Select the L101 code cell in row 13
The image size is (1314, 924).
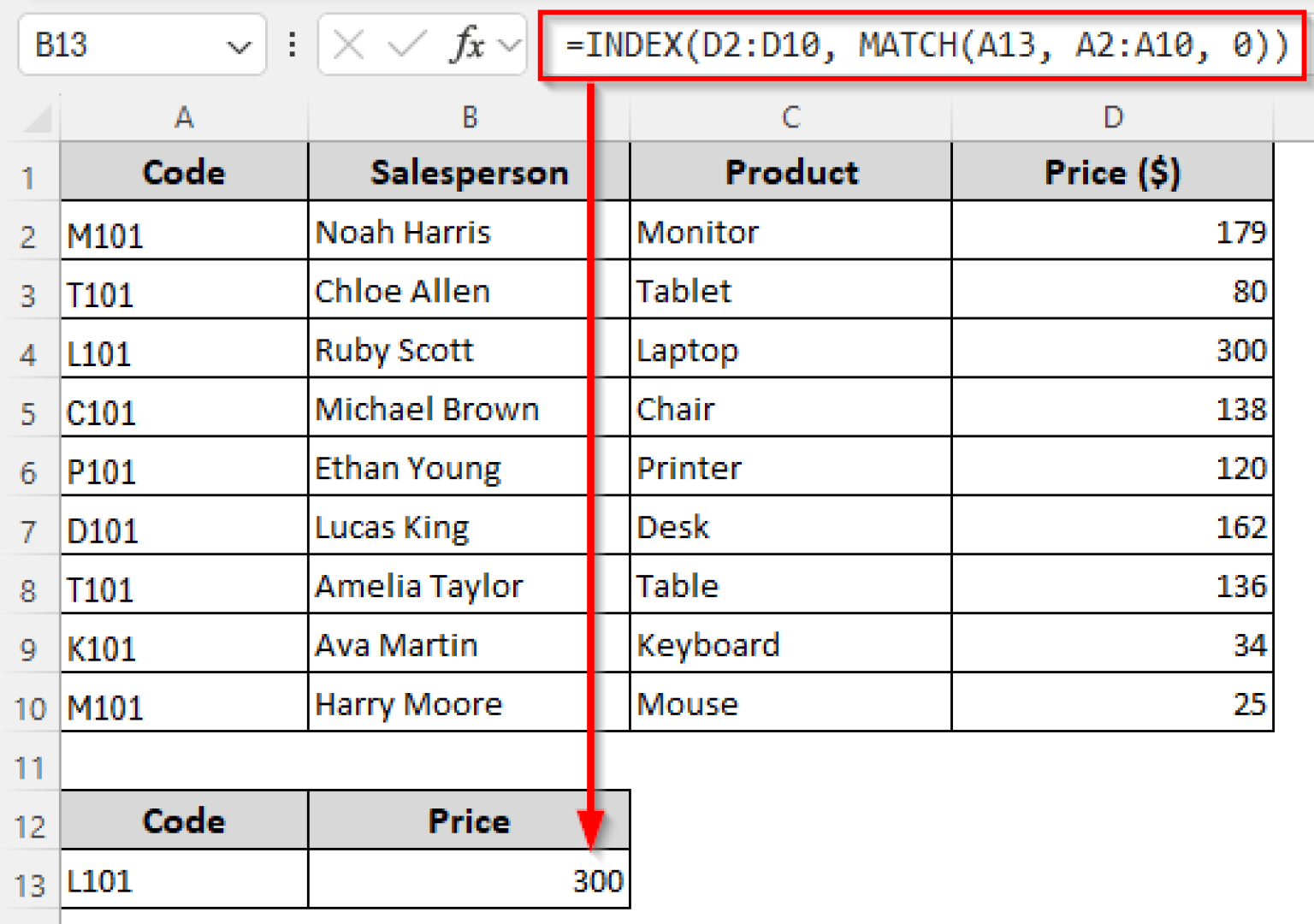[x=183, y=880]
